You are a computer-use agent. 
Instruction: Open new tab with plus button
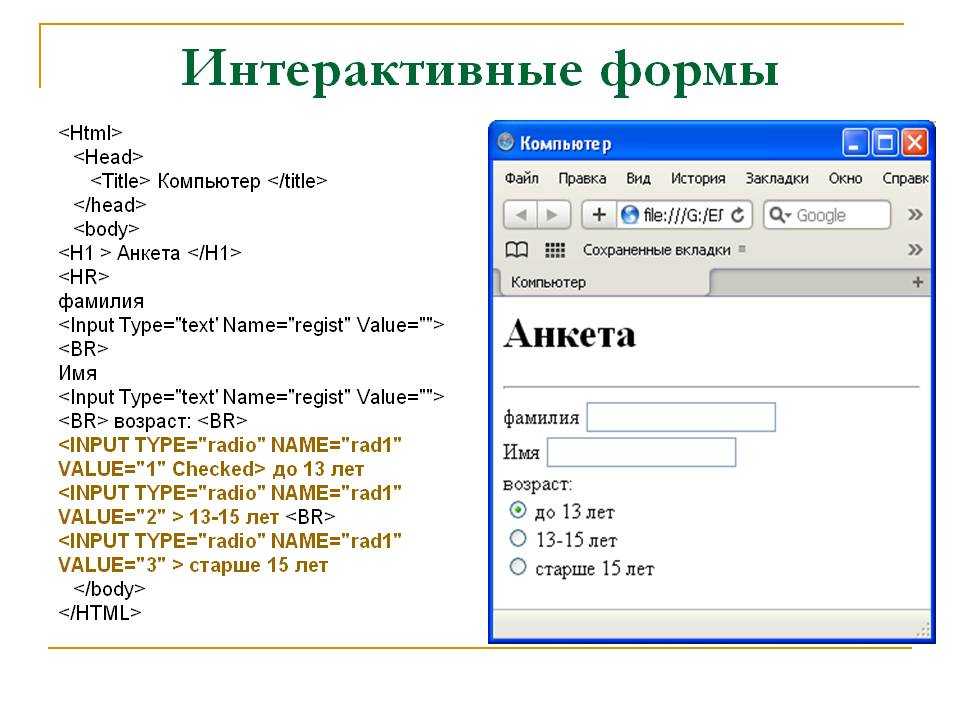point(917,282)
